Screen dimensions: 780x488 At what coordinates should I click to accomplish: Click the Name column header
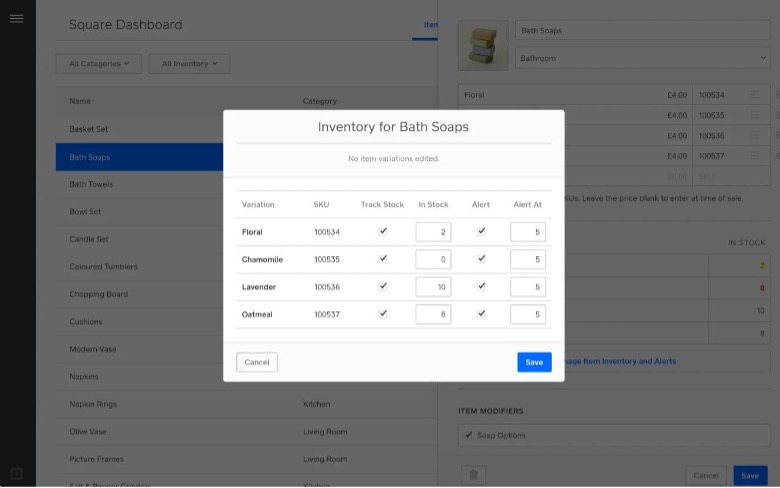(x=80, y=101)
